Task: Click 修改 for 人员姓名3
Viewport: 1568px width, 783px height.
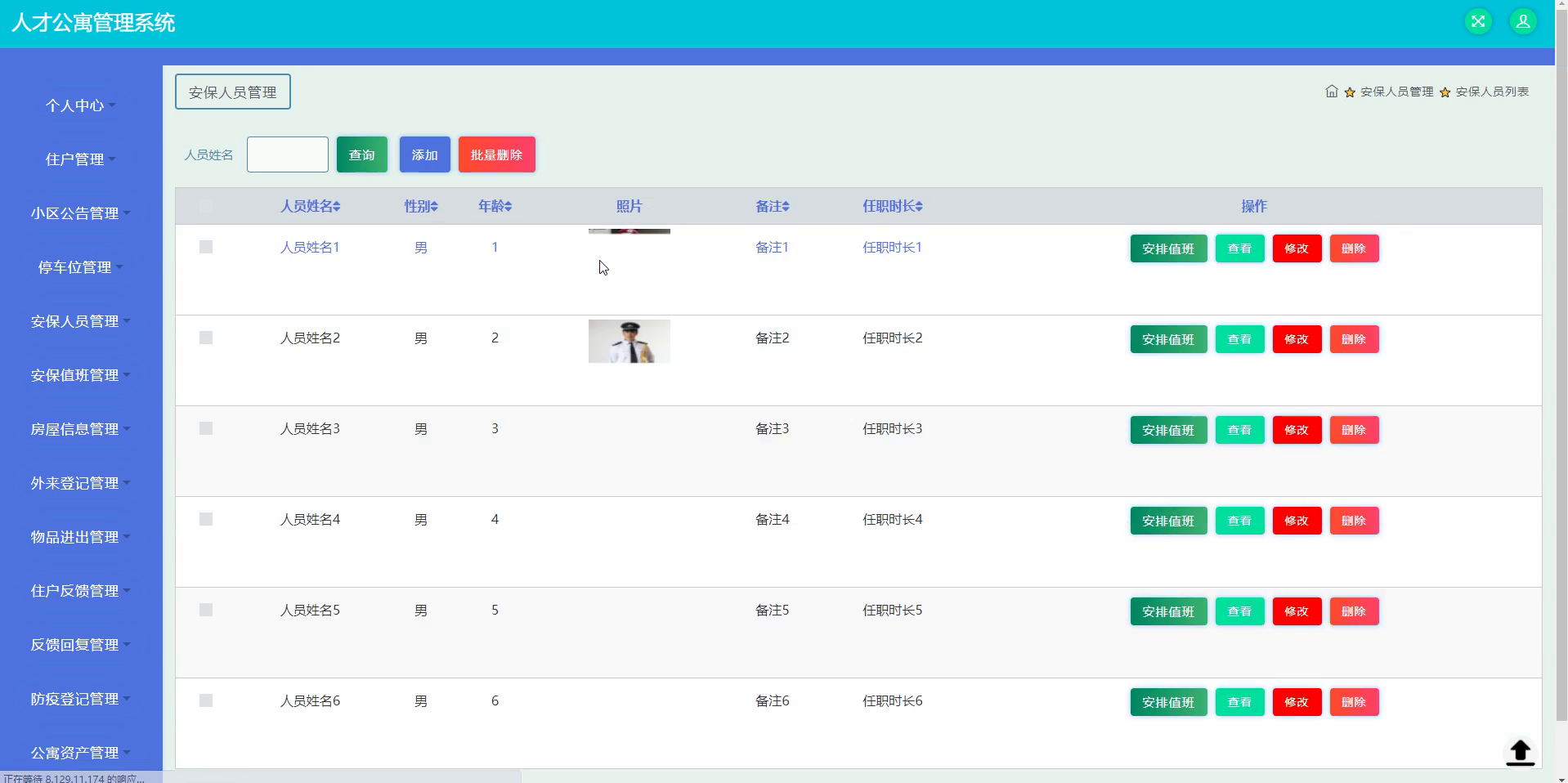Action: 1297,430
